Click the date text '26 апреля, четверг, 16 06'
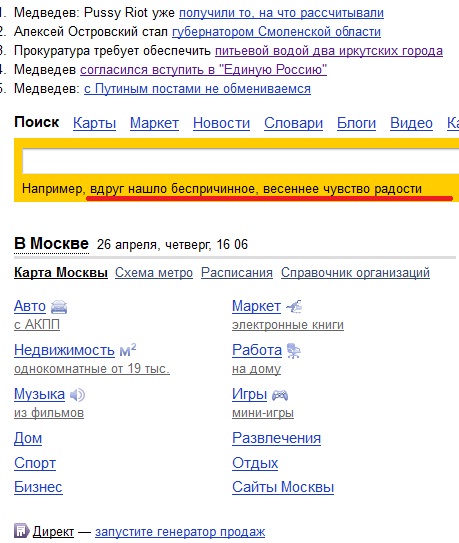This screenshot has height=543, width=459. coord(172,244)
